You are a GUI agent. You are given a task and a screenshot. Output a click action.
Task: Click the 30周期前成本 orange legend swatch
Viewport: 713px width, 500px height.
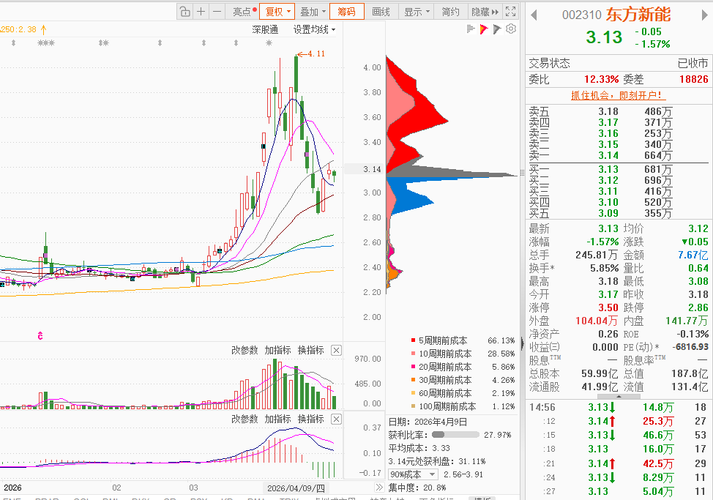point(413,380)
